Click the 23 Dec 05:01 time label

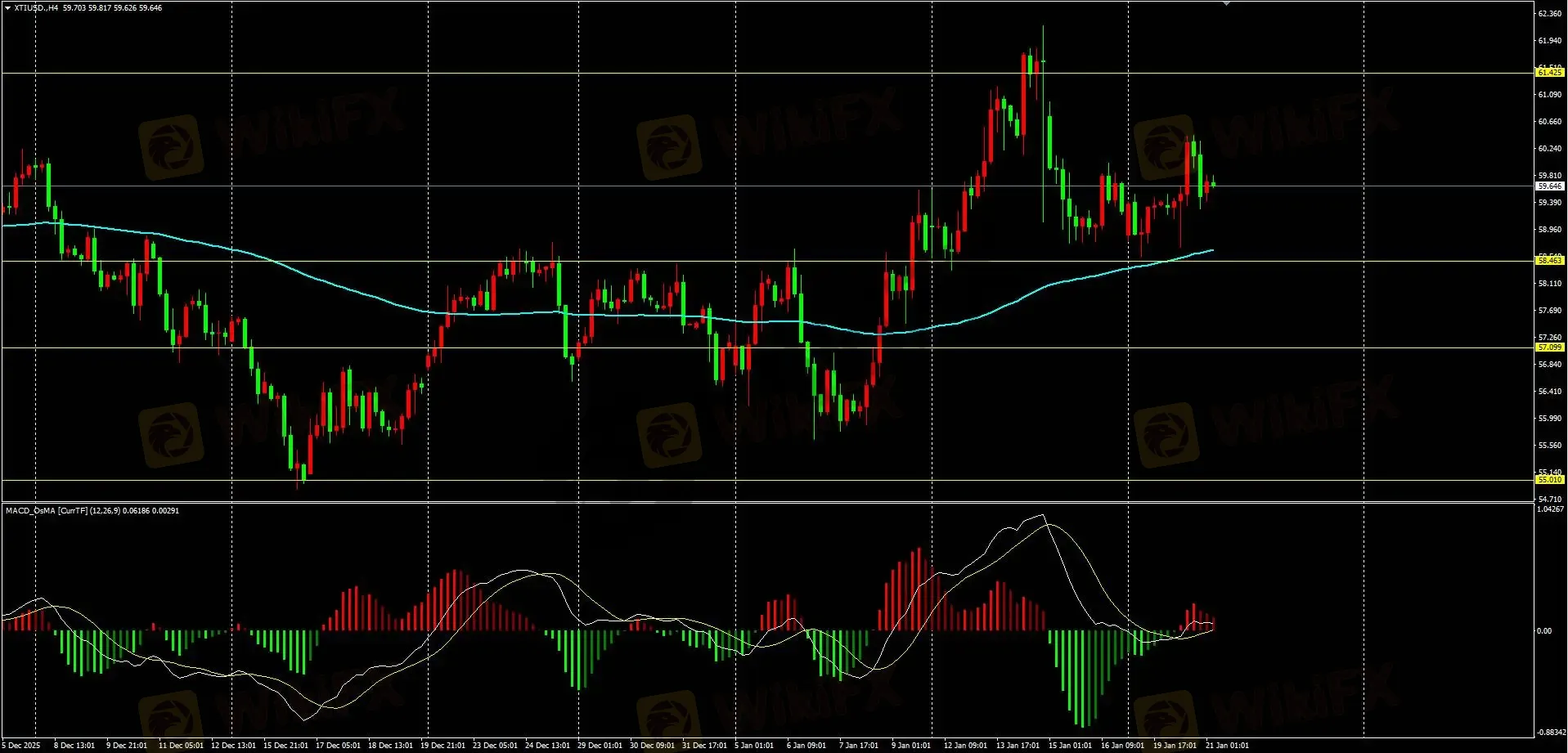click(495, 746)
